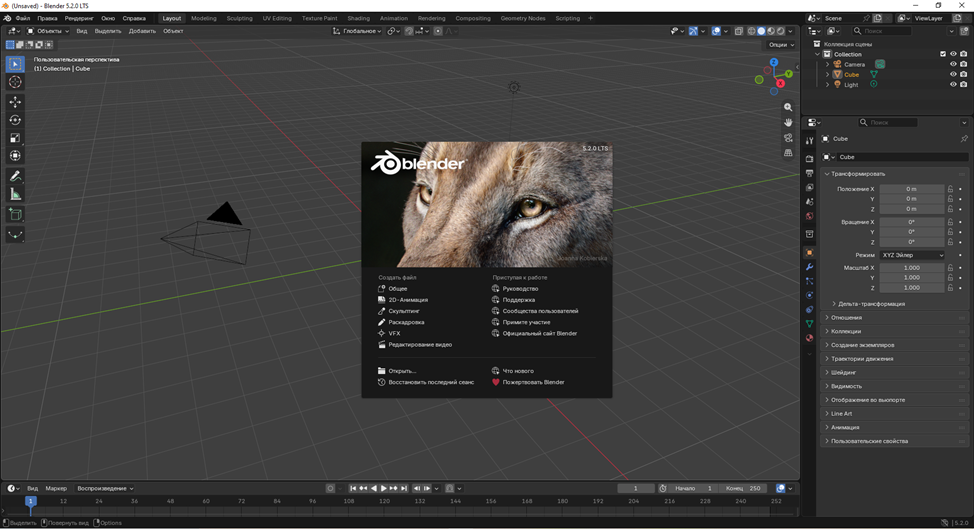The image size is (974, 529).
Task: Select the Measure tool
Action: coord(16,194)
